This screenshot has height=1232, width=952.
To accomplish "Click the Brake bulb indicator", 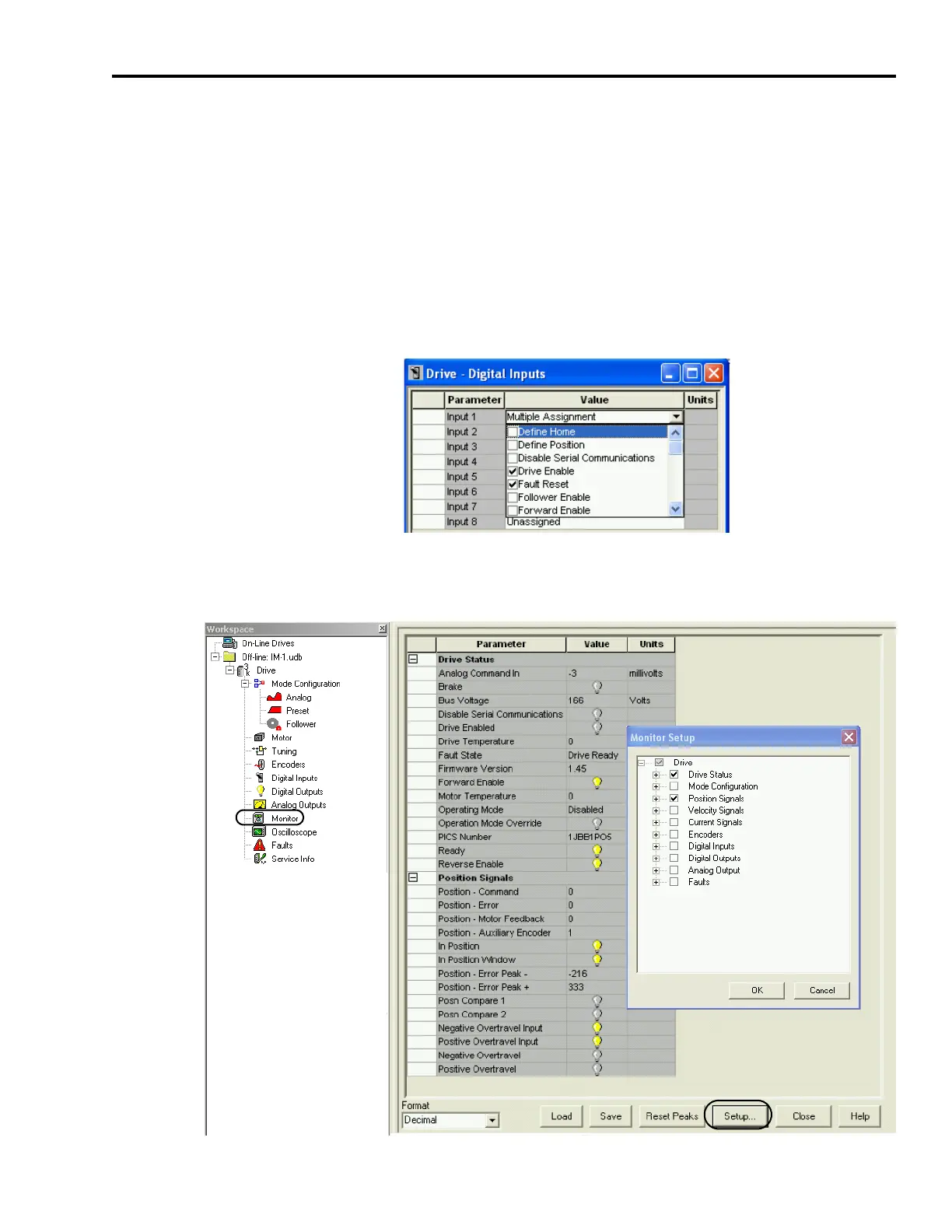I will pos(597,687).
